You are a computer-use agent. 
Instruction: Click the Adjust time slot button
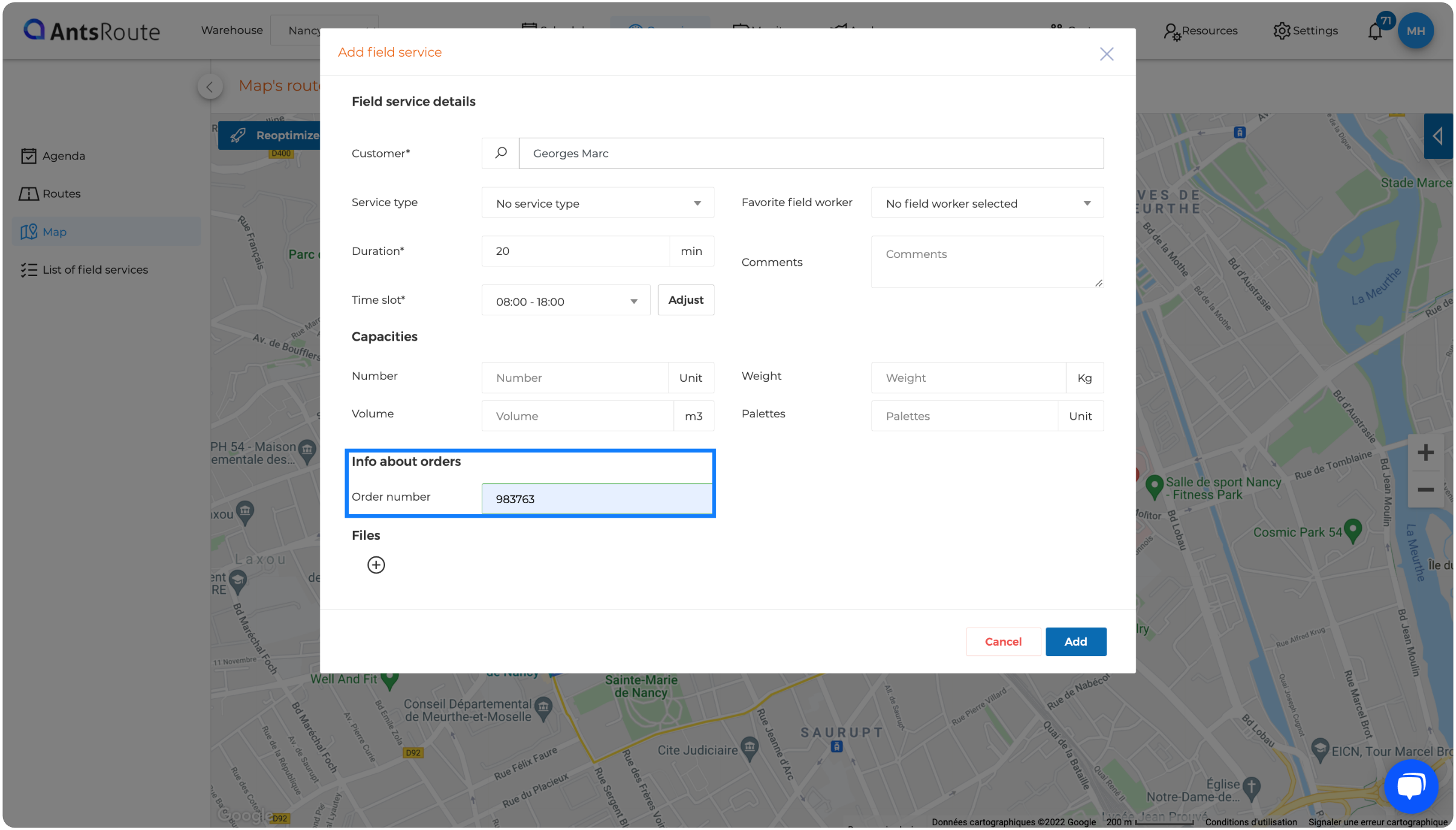[685, 300]
